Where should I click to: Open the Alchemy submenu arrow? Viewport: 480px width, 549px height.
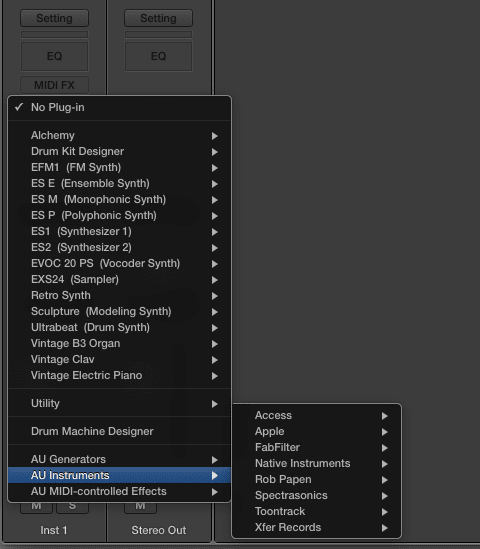pos(215,136)
